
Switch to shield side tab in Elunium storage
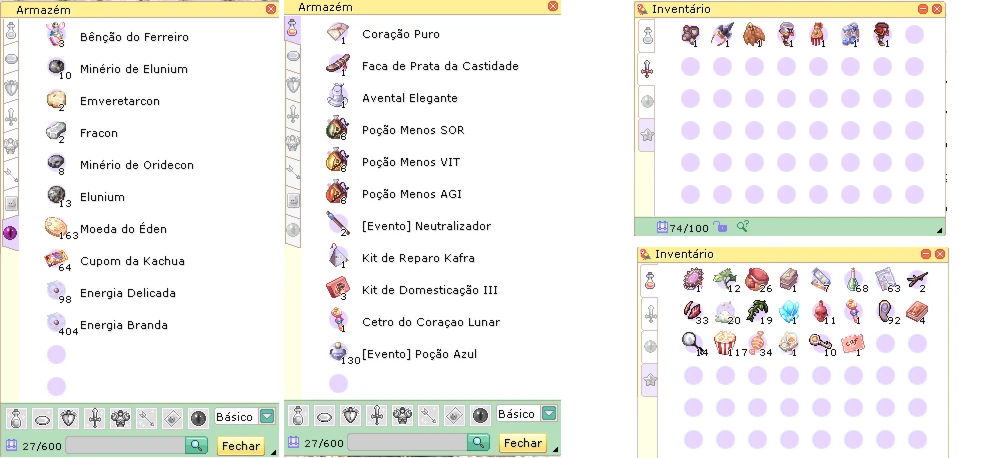pos(11,88)
